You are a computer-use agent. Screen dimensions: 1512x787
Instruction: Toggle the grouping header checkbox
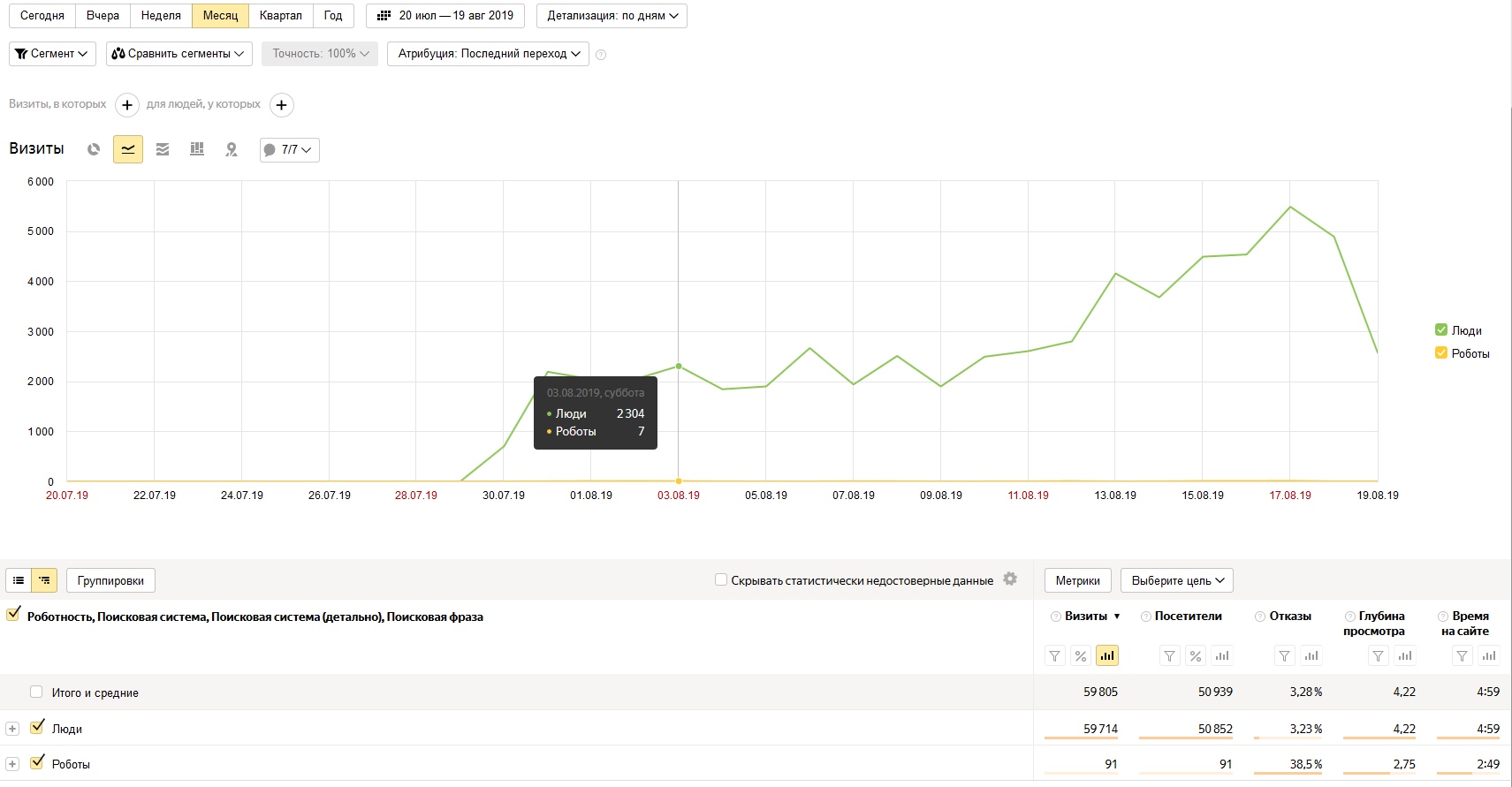[13, 614]
